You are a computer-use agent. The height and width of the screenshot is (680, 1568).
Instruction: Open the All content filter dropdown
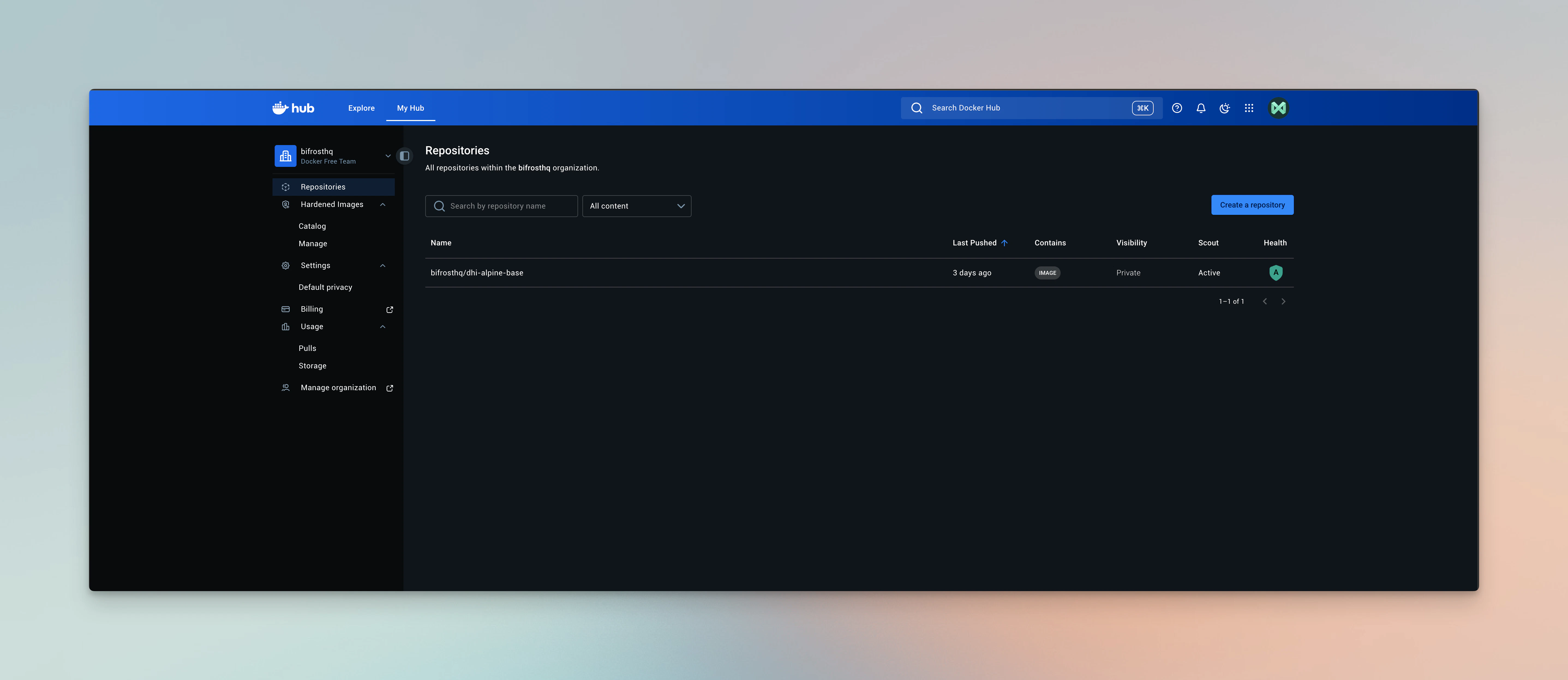[x=636, y=206]
